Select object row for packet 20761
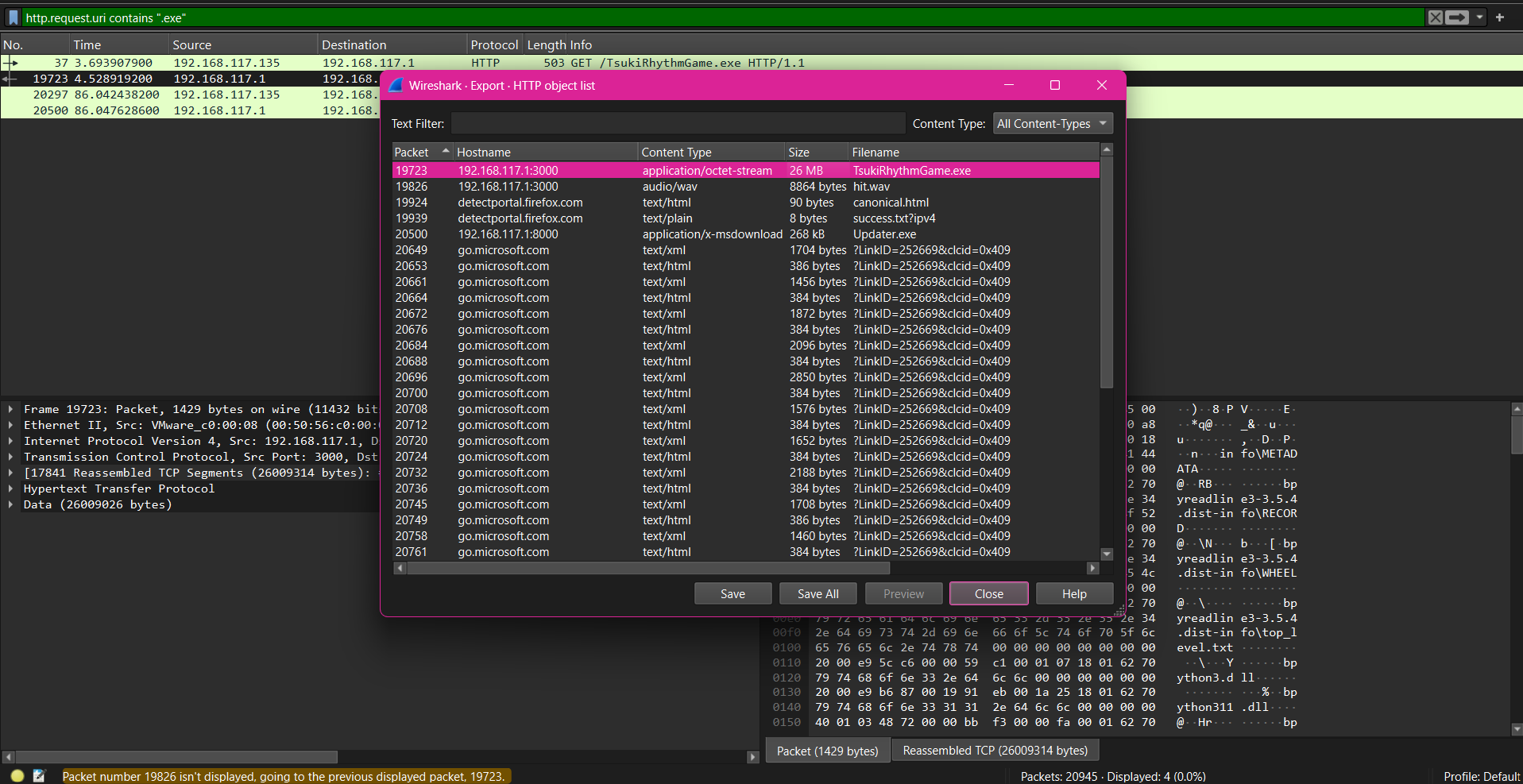1523x784 pixels. [746, 551]
